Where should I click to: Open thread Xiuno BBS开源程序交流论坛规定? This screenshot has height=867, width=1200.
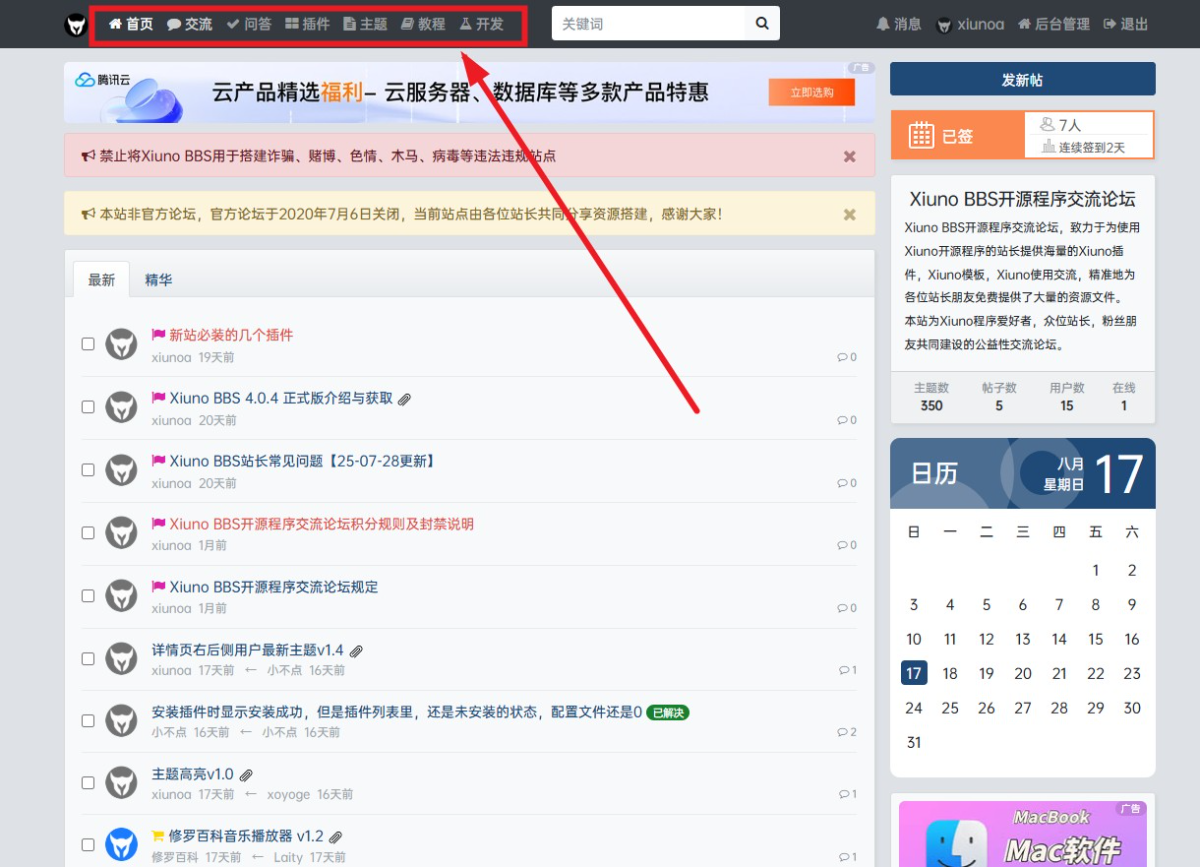[274, 587]
